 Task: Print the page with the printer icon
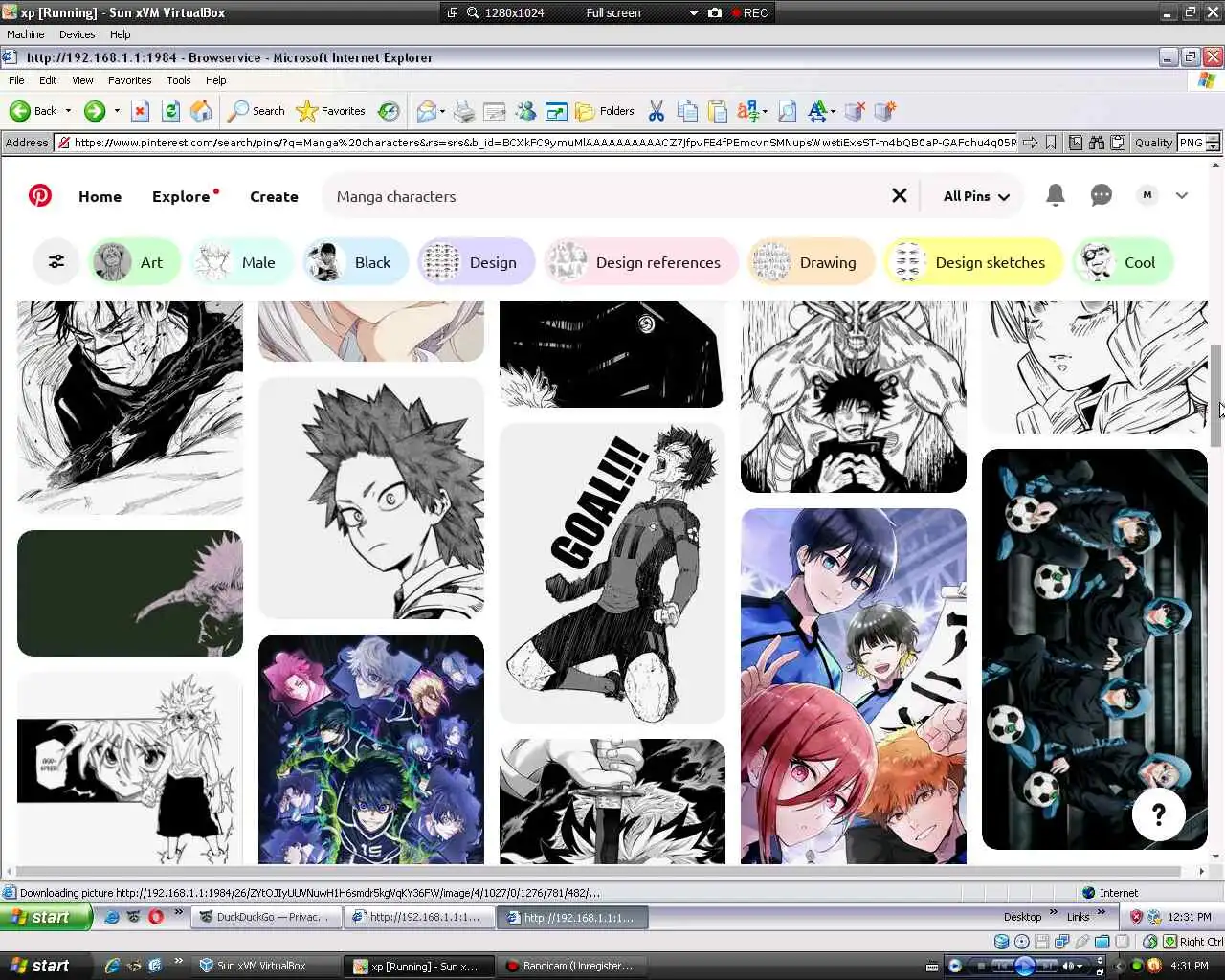464,111
